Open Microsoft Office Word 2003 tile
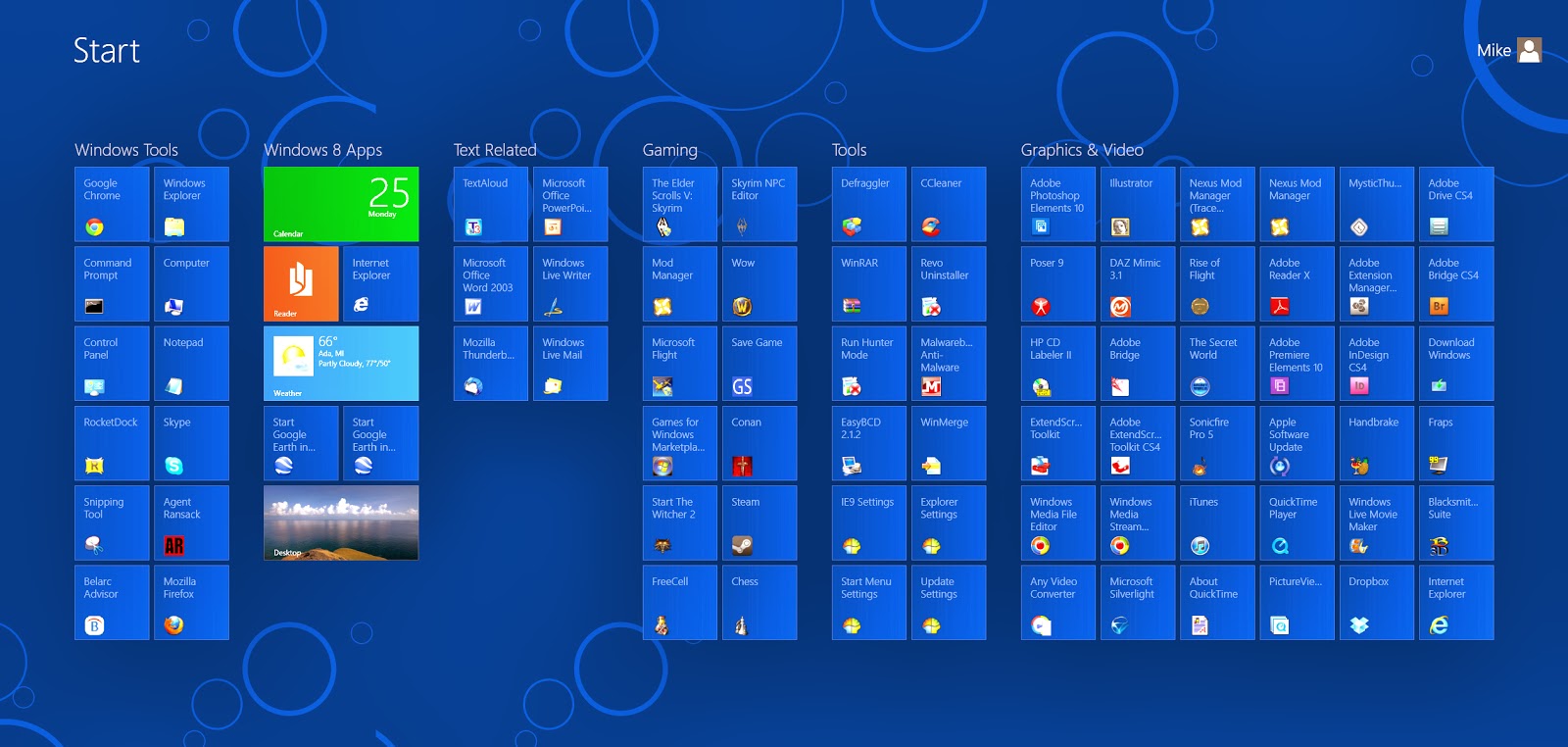 point(491,283)
